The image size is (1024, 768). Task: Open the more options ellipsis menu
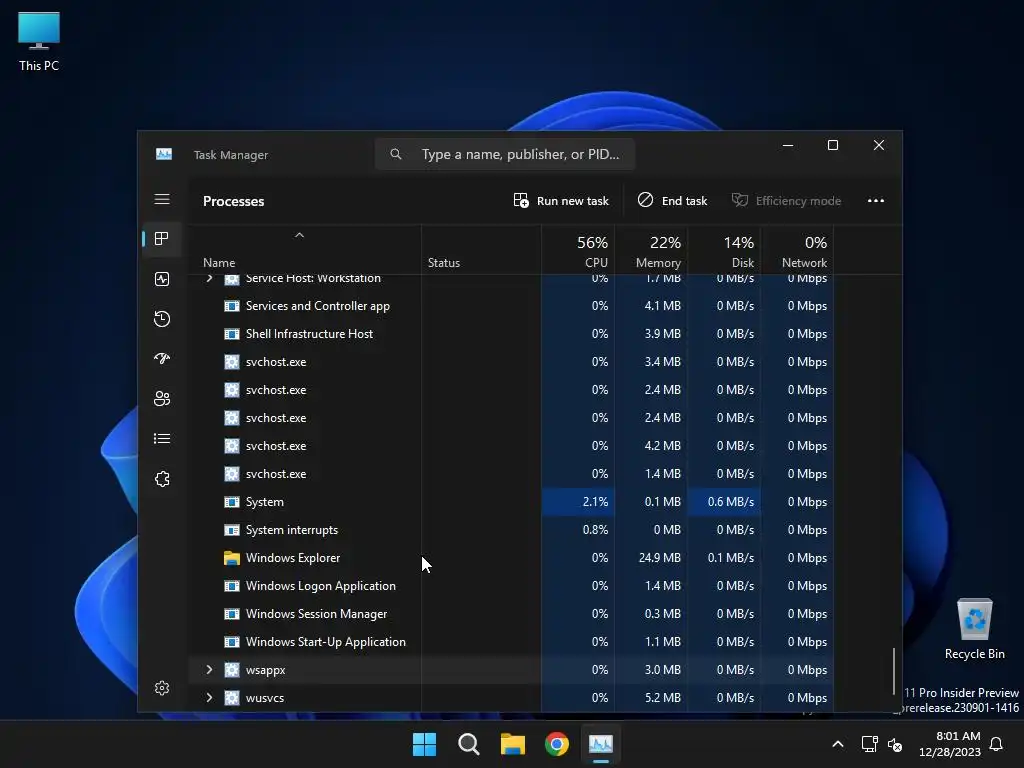[876, 200]
